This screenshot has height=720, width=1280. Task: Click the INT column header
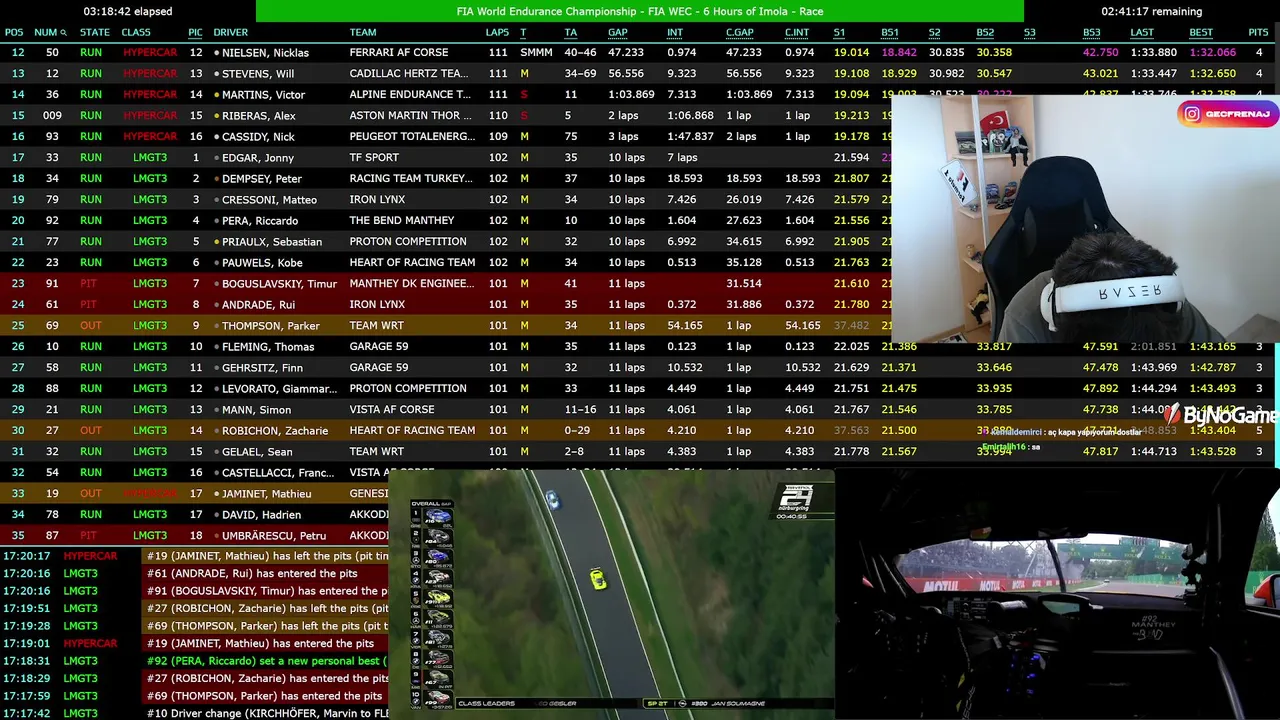coord(675,33)
